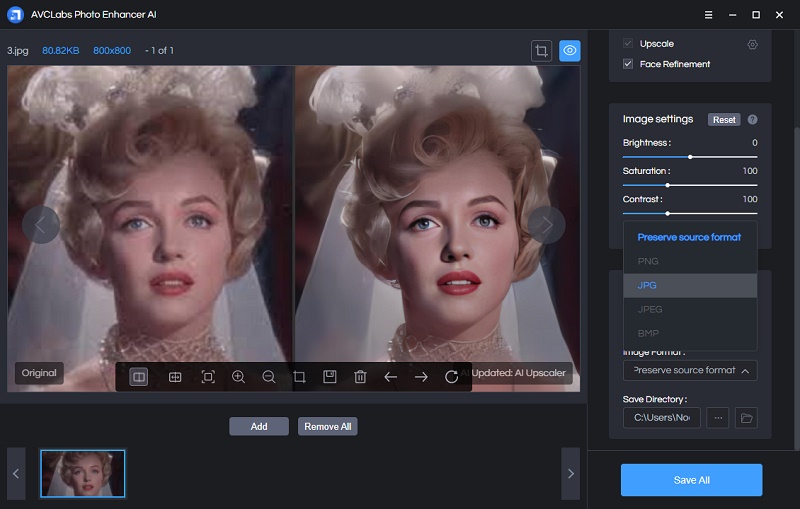Click the right panel vertical scrollbar

tap(797, 288)
